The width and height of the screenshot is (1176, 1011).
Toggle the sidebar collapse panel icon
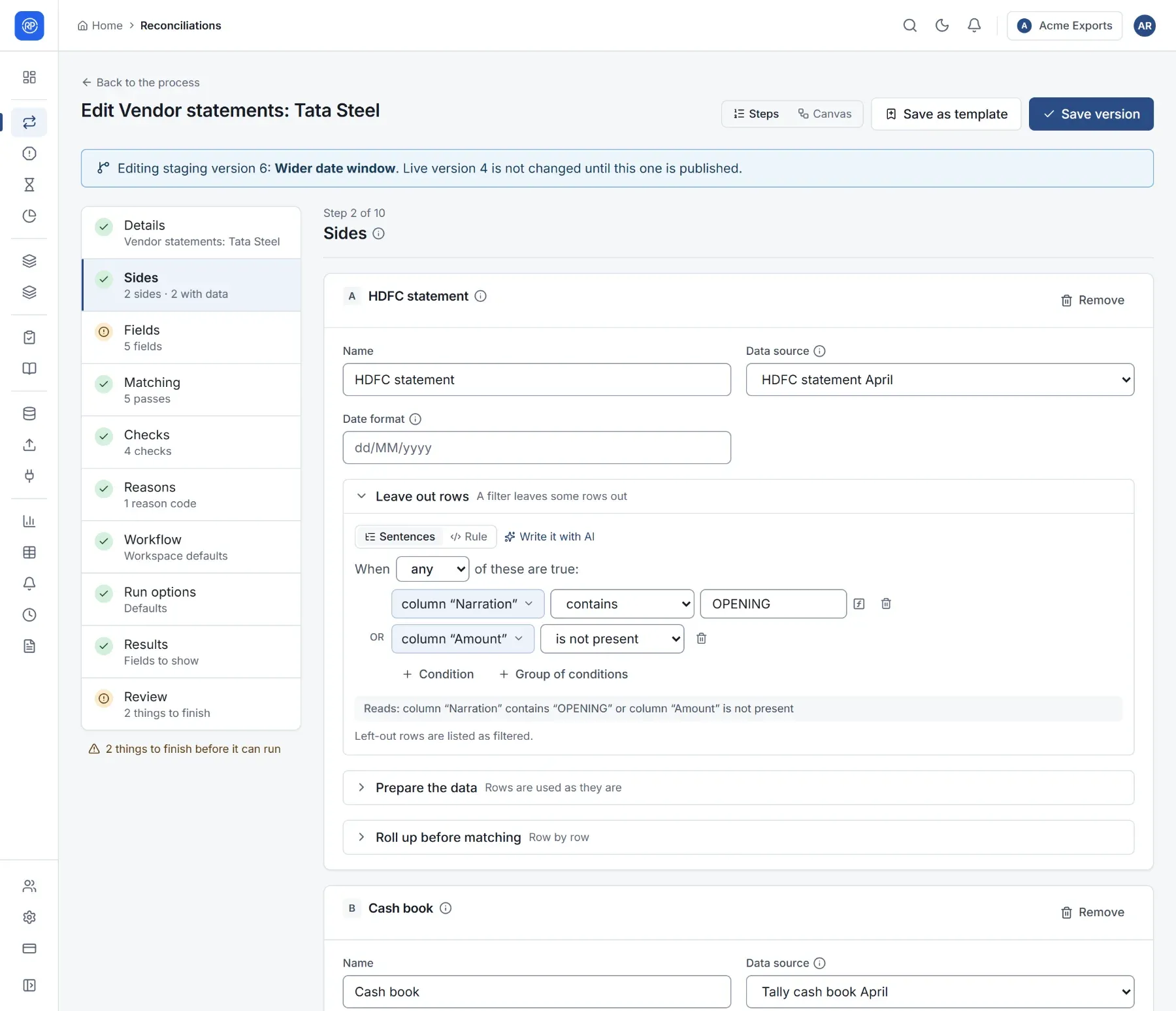pos(29,985)
